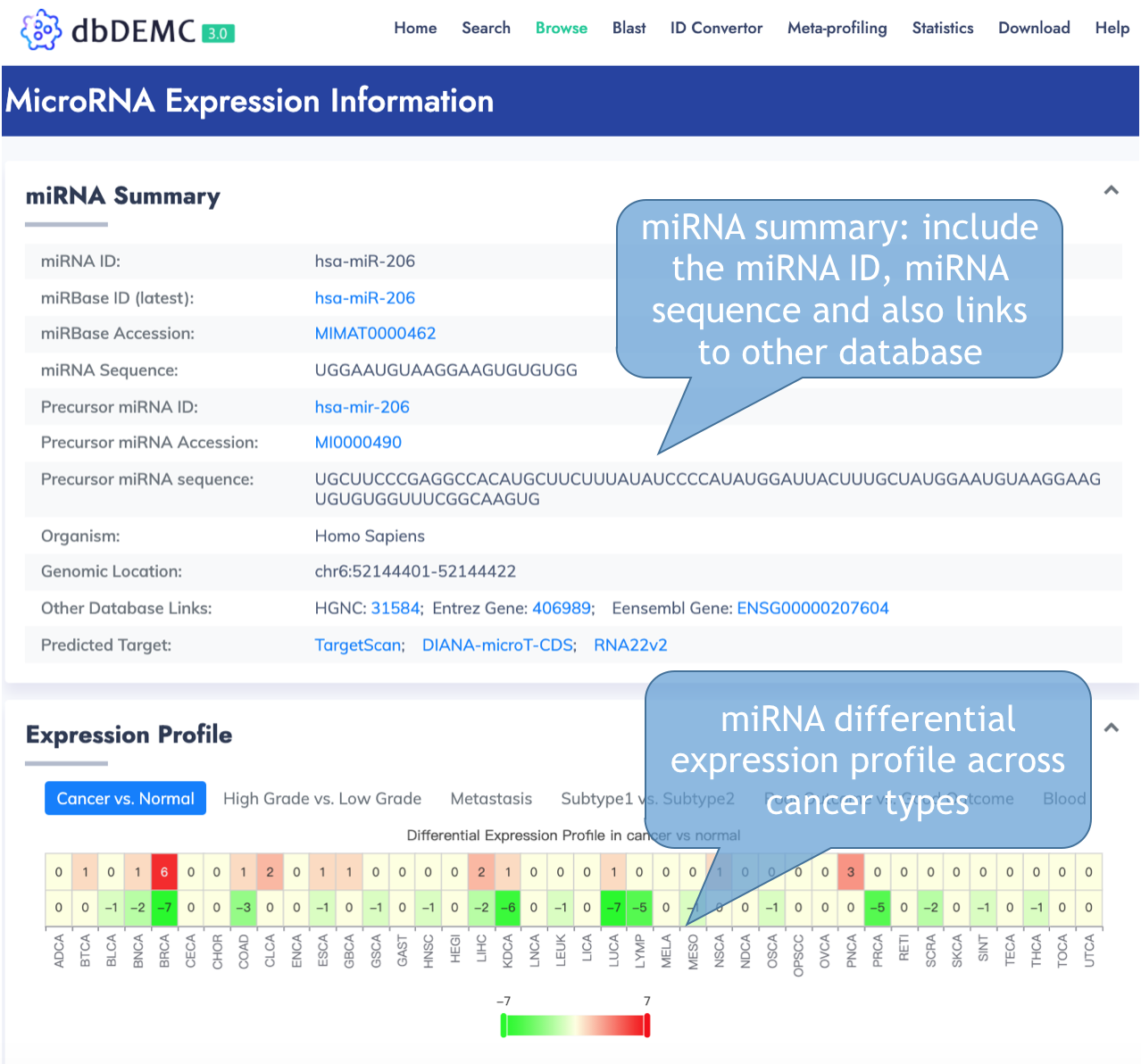Open the ID Convertor page

[716, 28]
